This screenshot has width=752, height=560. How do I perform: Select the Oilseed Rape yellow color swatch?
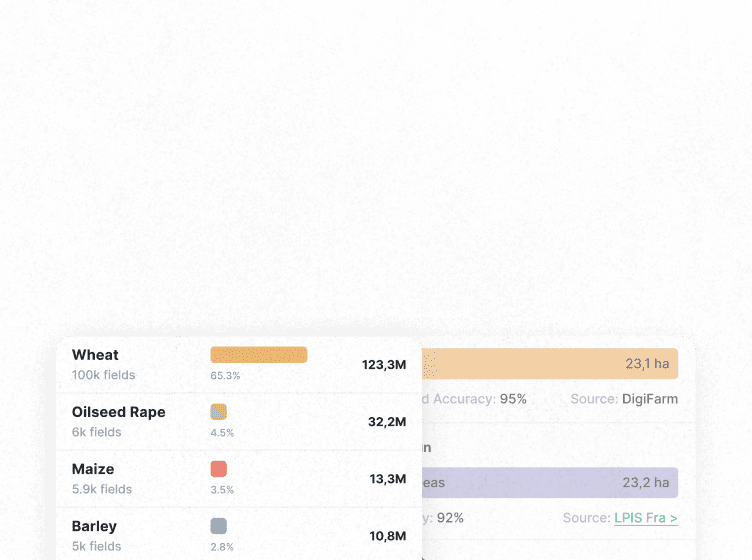click(219, 412)
